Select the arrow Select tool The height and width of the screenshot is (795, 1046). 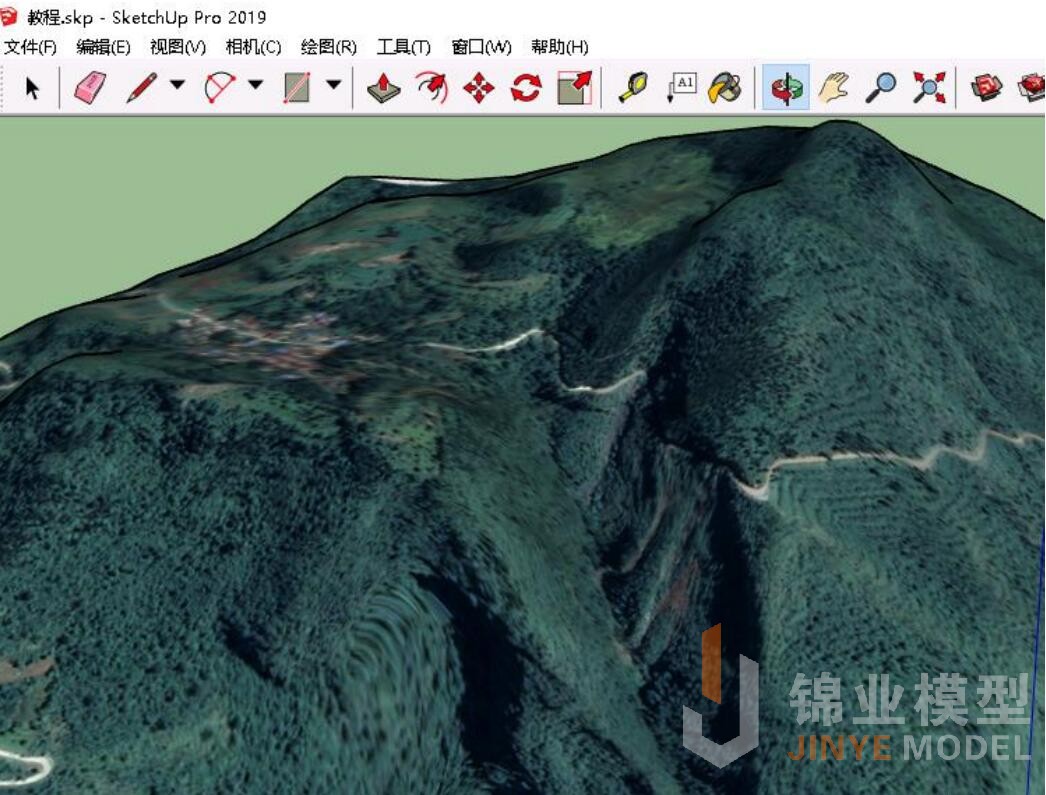(31, 87)
